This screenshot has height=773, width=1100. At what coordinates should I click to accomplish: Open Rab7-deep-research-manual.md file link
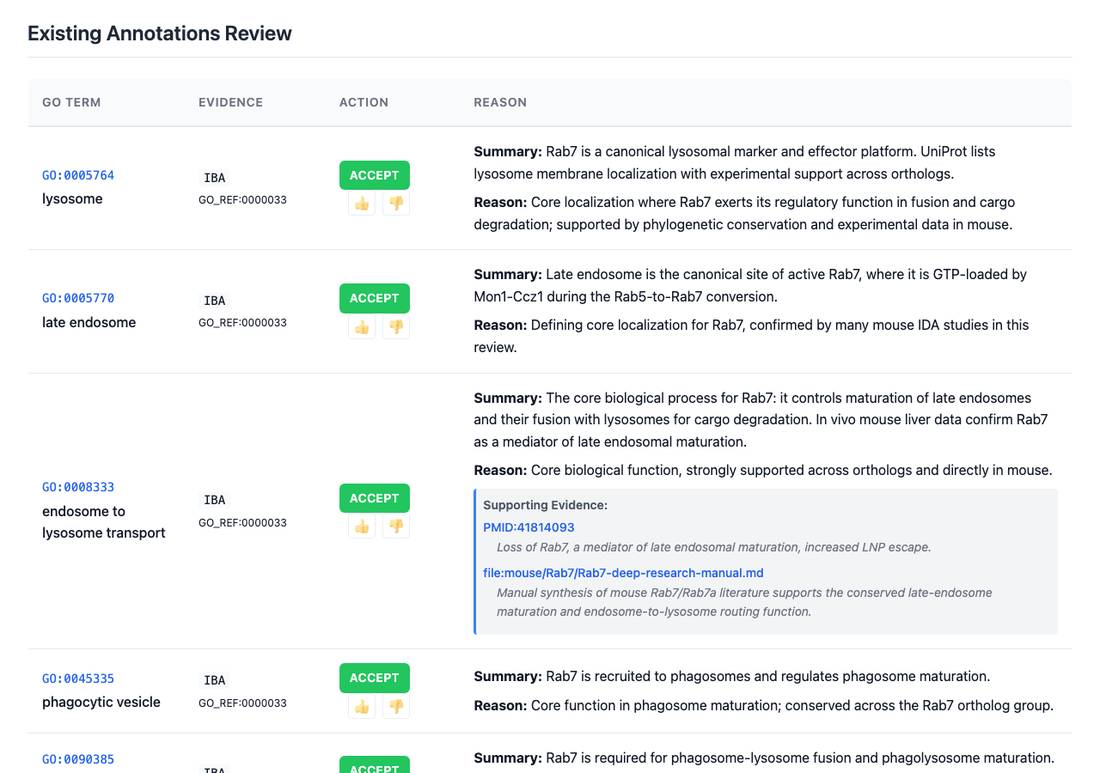point(623,573)
